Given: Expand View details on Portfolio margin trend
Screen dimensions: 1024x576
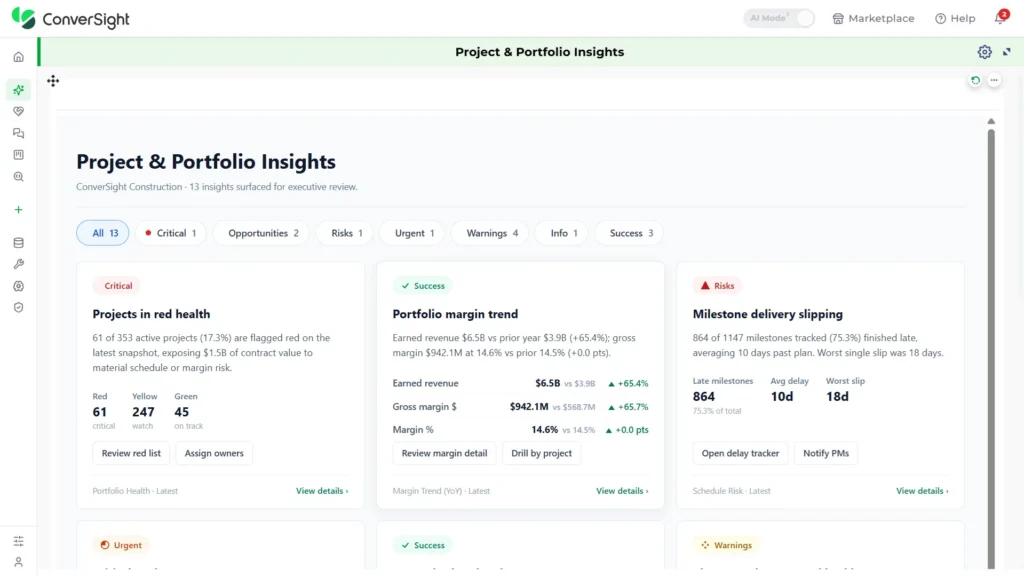Looking at the screenshot, I should 622,491.
